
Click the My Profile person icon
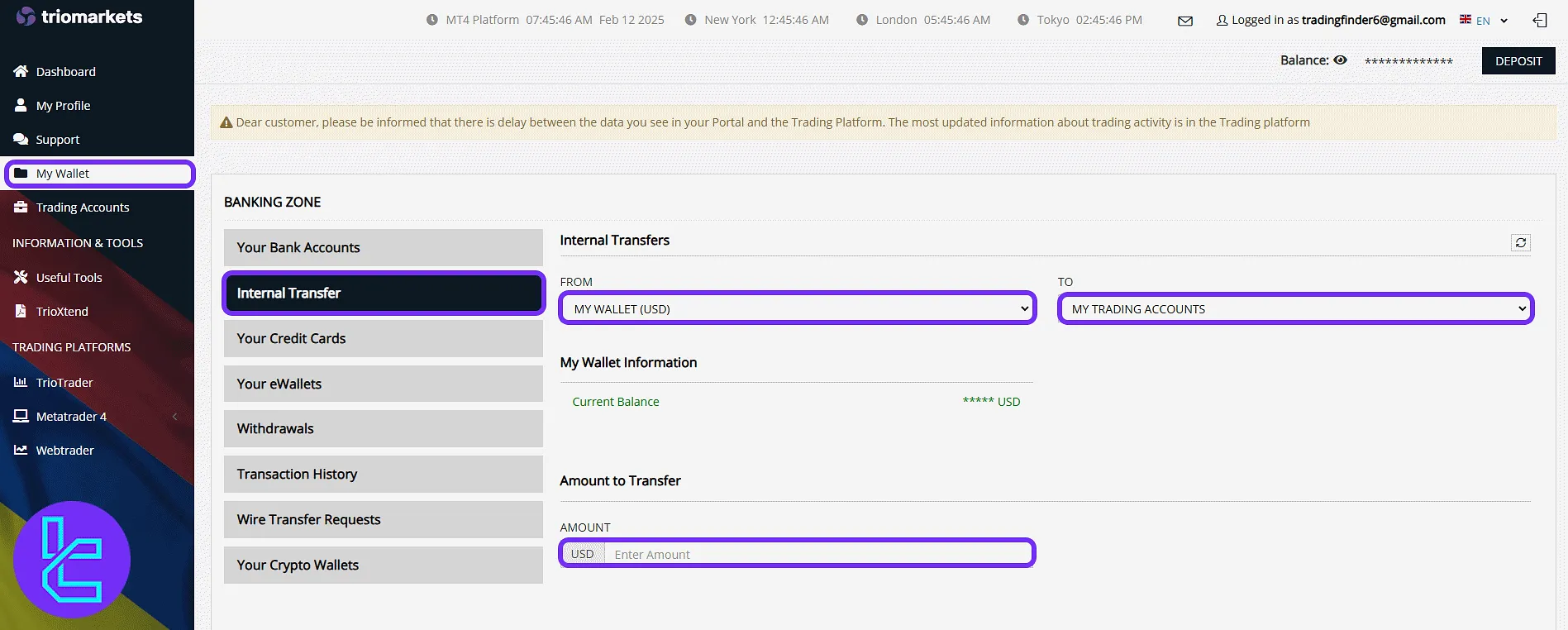[21, 105]
